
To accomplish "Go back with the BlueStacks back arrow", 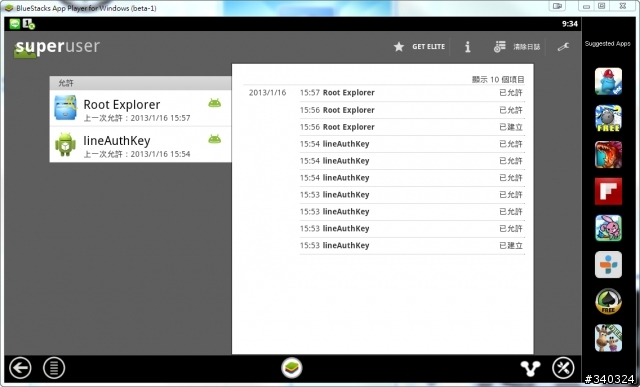I will point(20,368).
